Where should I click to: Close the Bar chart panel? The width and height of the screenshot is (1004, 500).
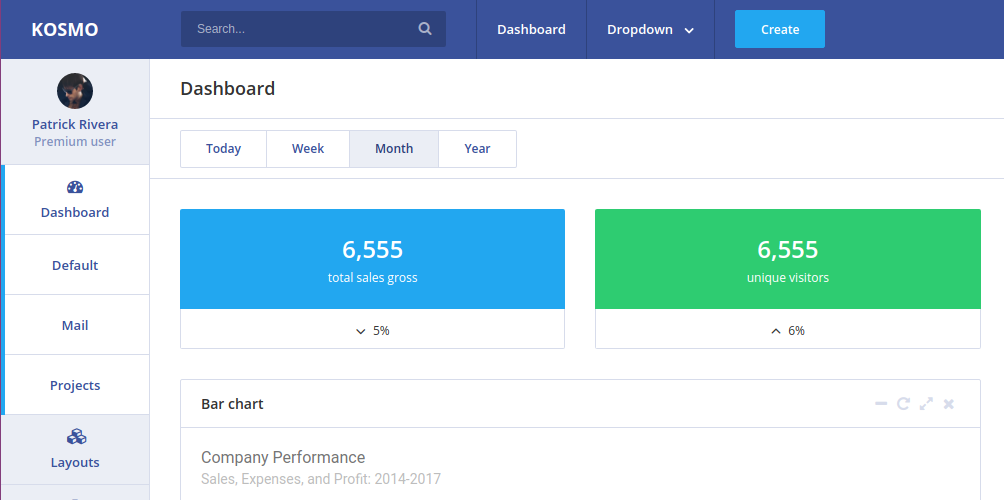tap(949, 404)
